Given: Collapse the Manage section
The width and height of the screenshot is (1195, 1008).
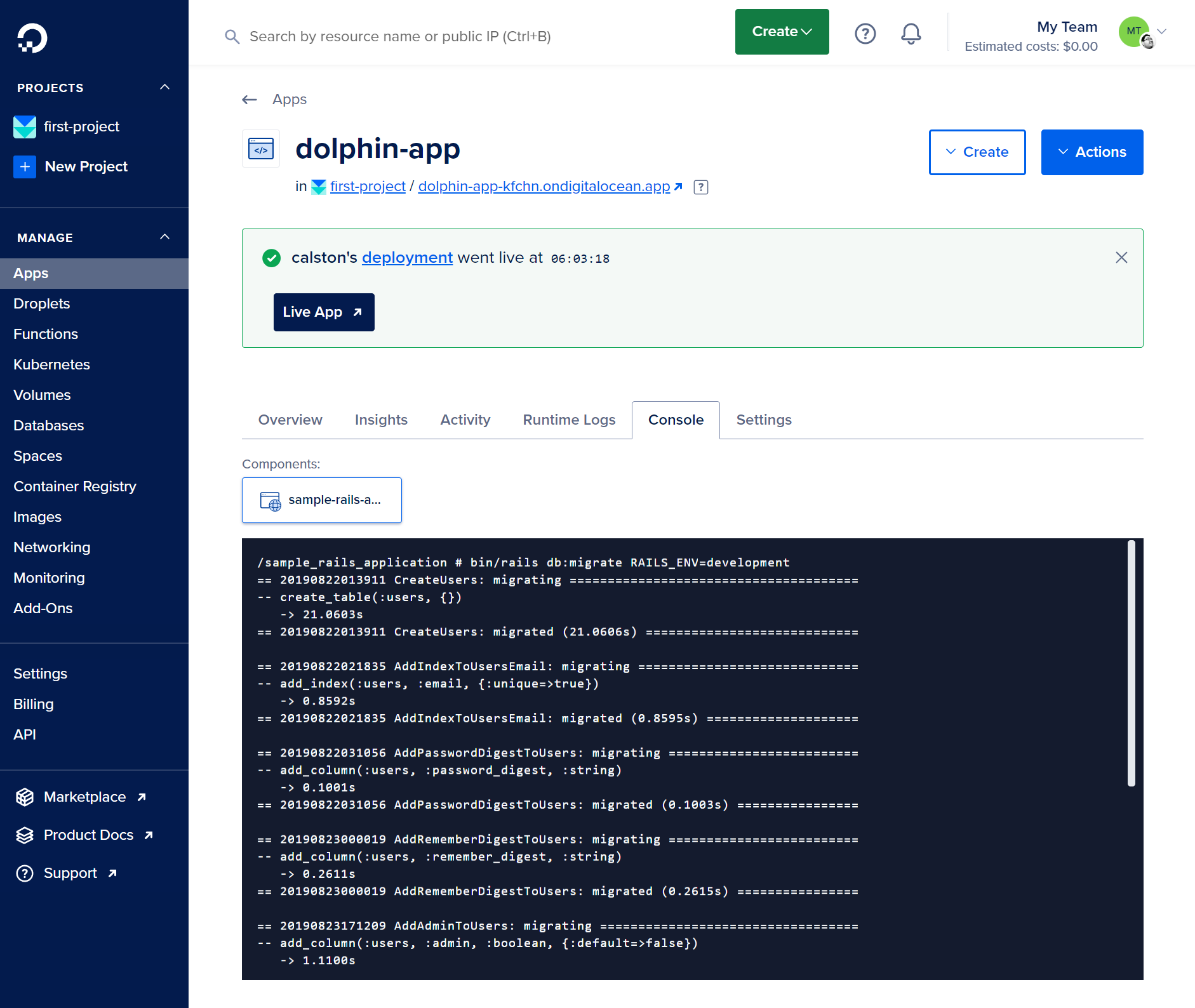Looking at the screenshot, I should point(164,237).
